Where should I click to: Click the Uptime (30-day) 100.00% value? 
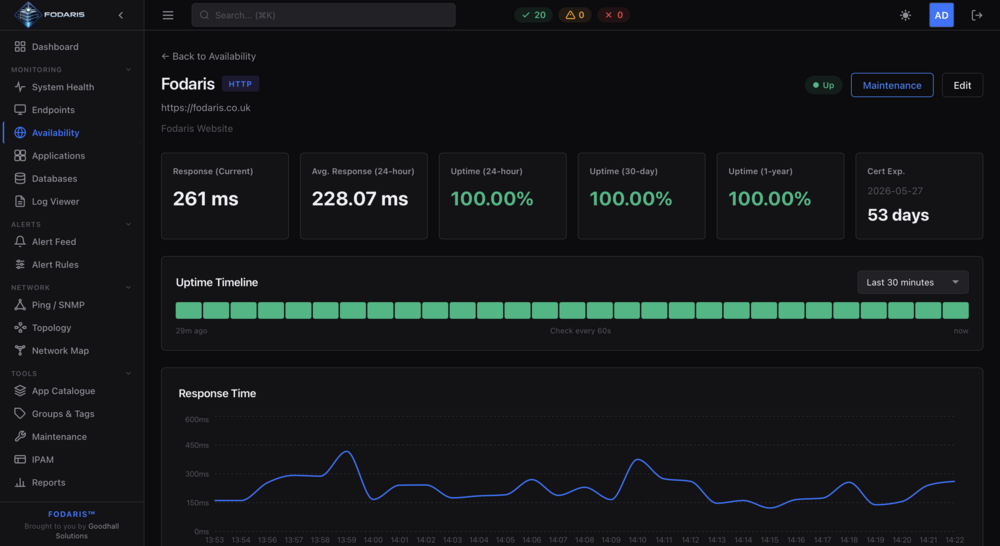pyautogui.click(x=630, y=199)
